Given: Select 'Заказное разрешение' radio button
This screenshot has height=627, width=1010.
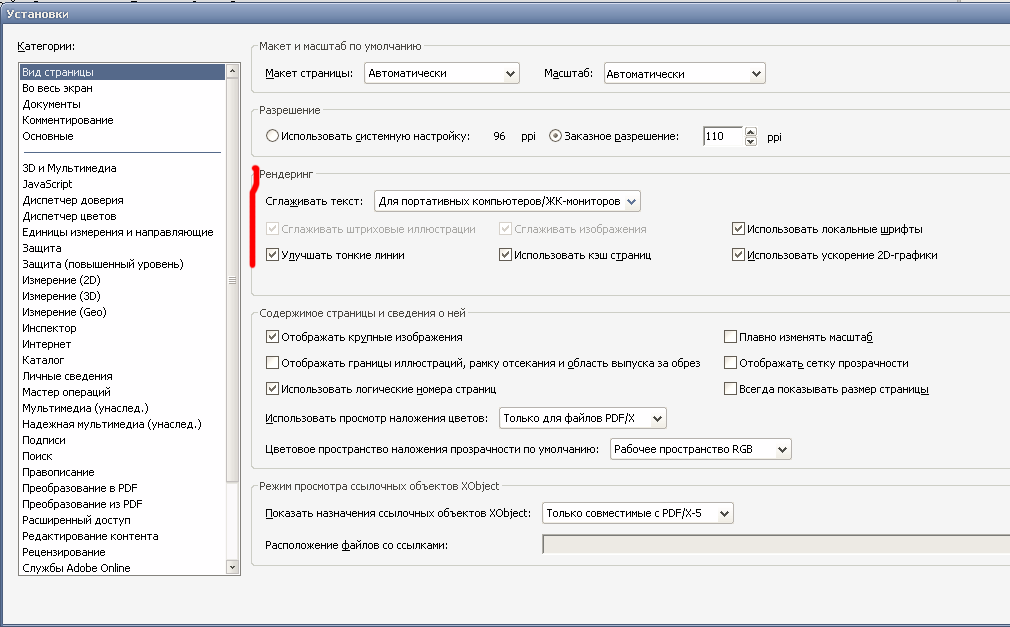Looking at the screenshot, I should coord(555,136).
